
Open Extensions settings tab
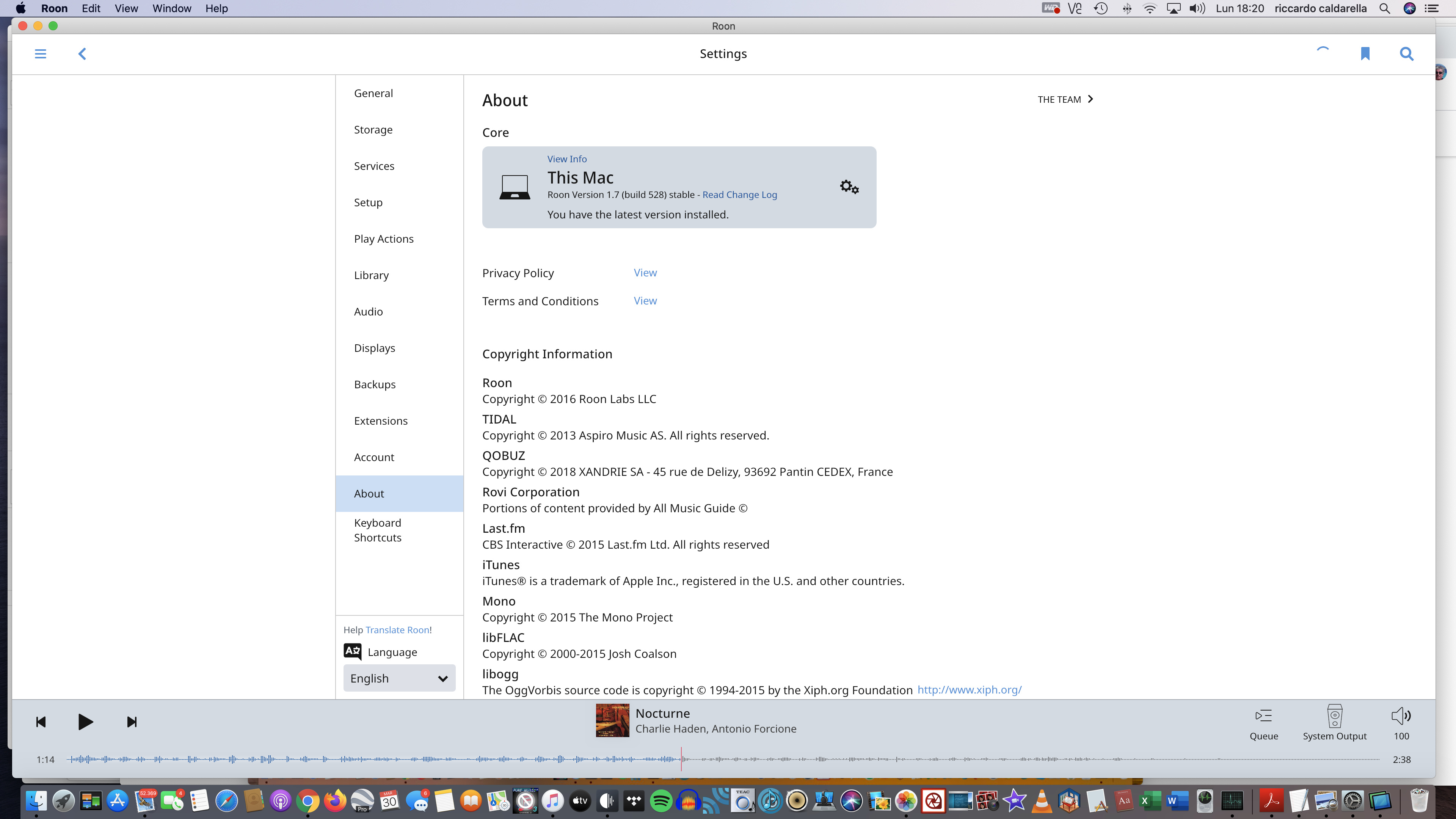[x=399, y=421]
